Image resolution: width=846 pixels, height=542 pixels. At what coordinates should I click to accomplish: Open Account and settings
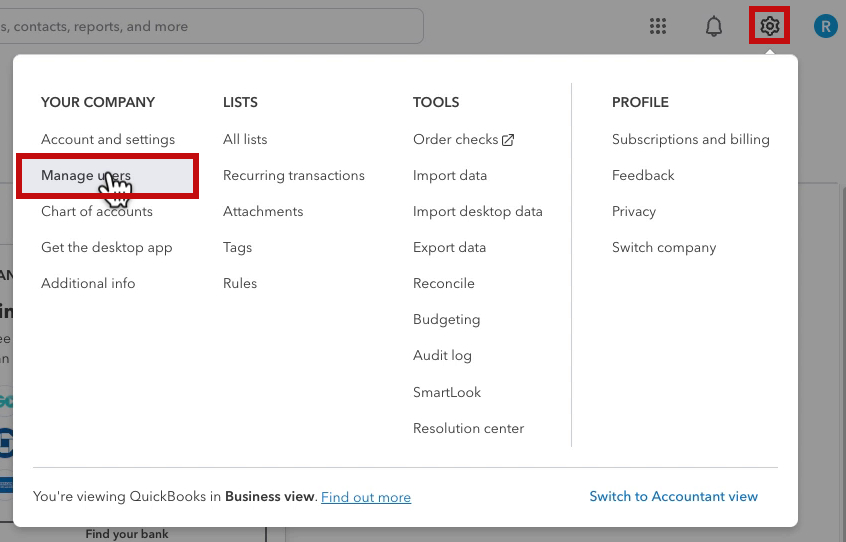coord(108,139)
